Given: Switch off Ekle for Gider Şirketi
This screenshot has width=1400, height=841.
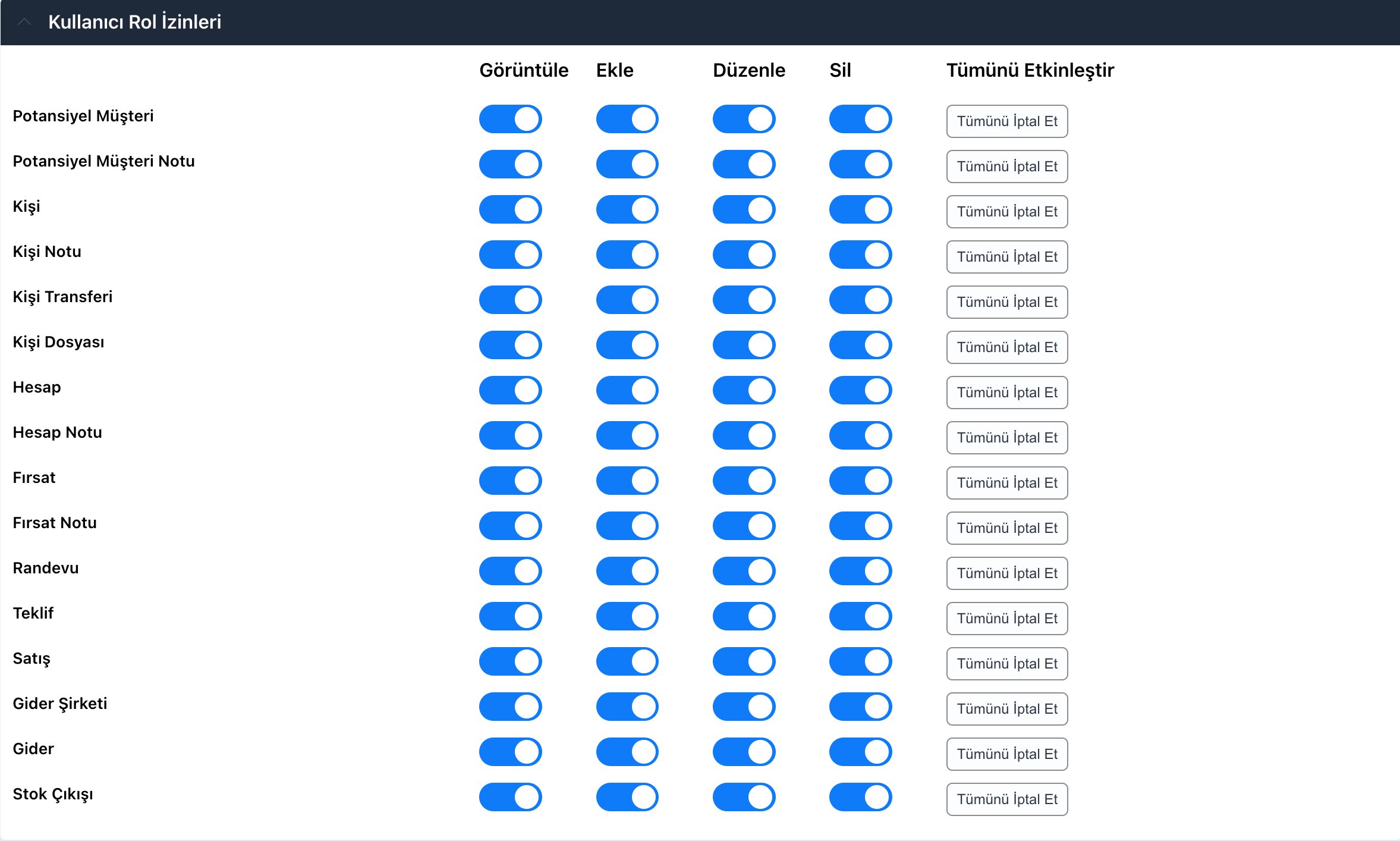Looking at the screenshot, I should click(x=627, y=707).
